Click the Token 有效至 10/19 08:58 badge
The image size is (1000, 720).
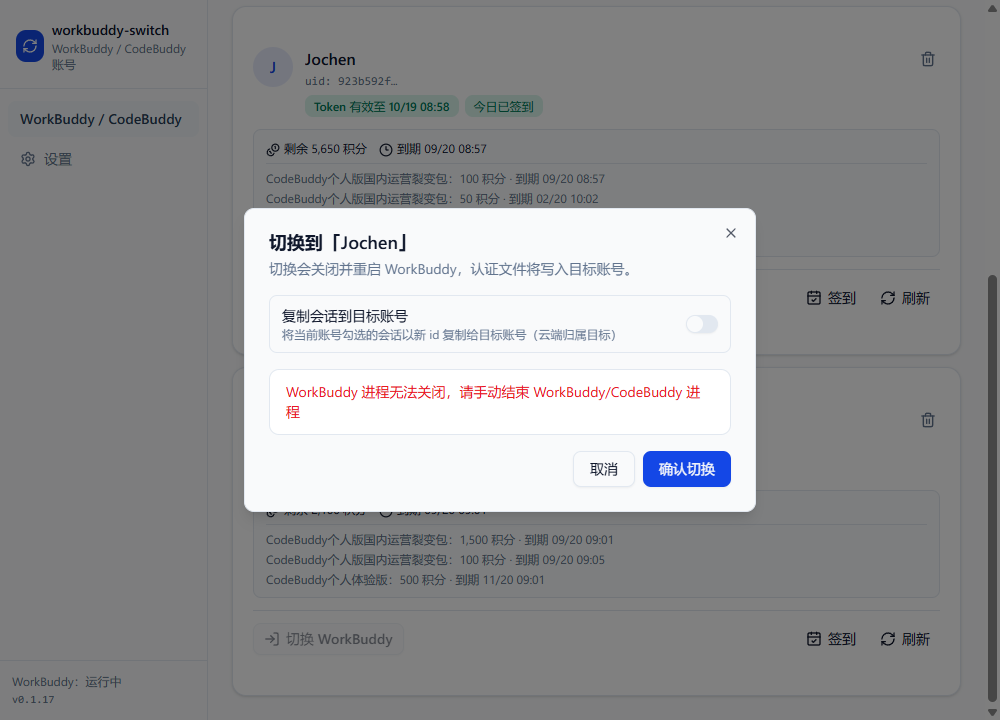coord(381,107)
